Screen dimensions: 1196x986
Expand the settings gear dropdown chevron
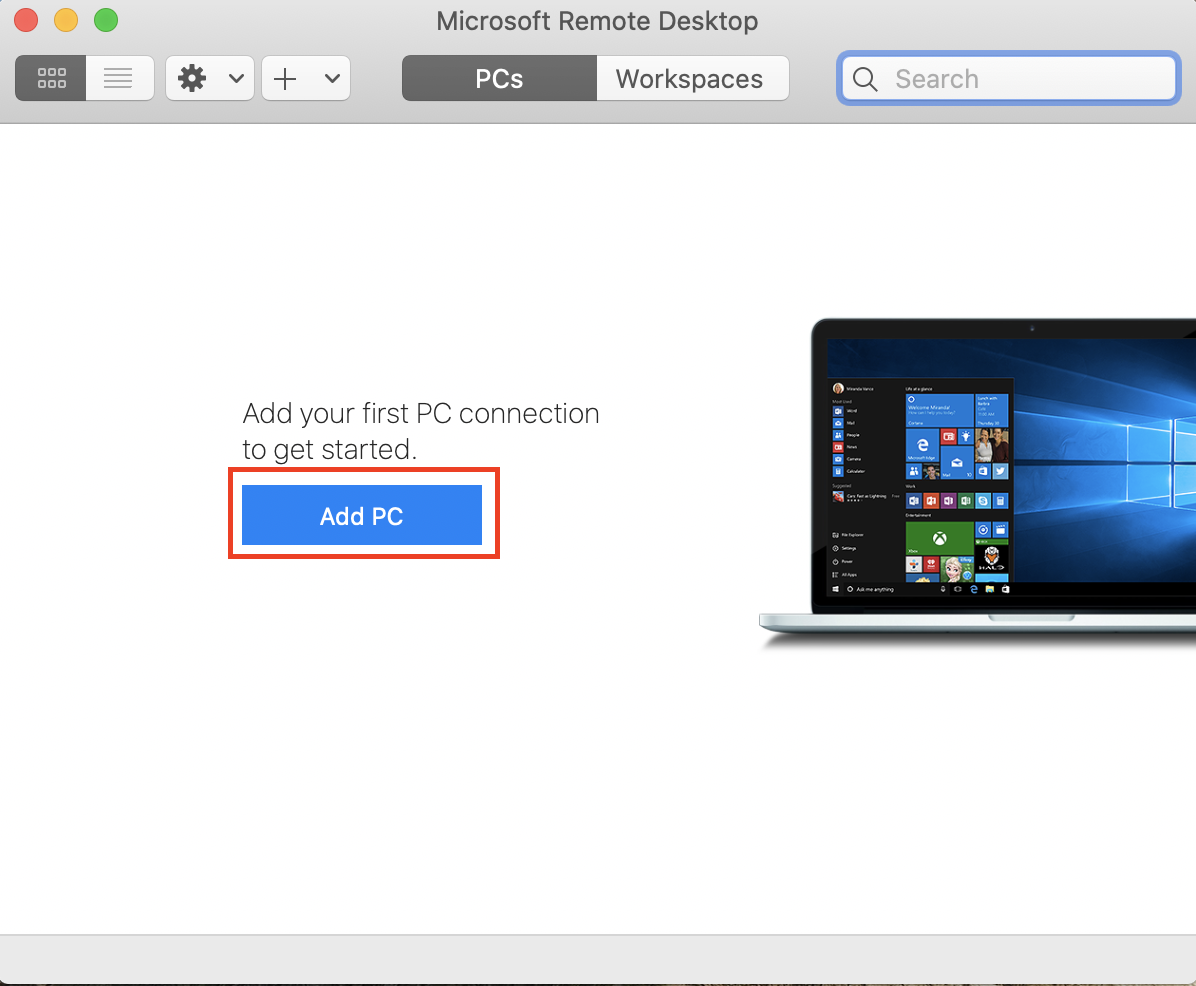click(236, 78)
